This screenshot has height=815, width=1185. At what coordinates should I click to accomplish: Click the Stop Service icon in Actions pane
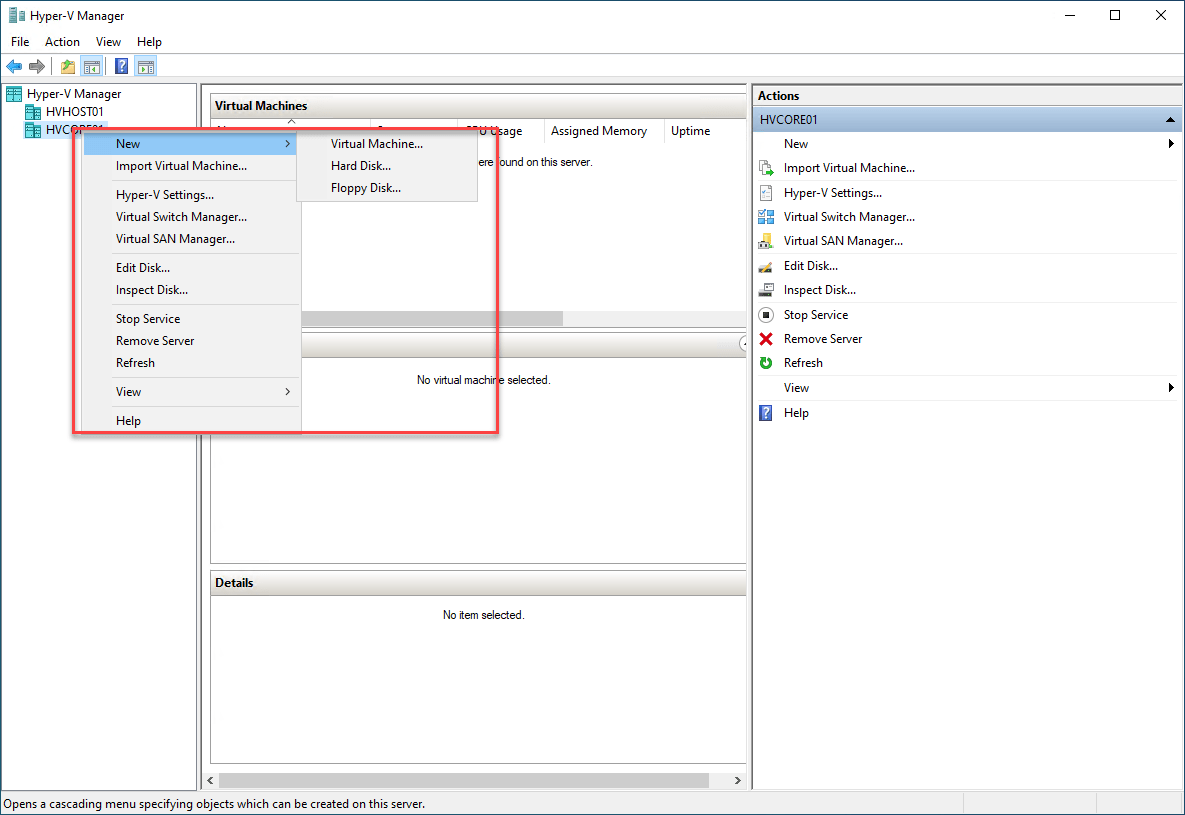click(766, 315)
